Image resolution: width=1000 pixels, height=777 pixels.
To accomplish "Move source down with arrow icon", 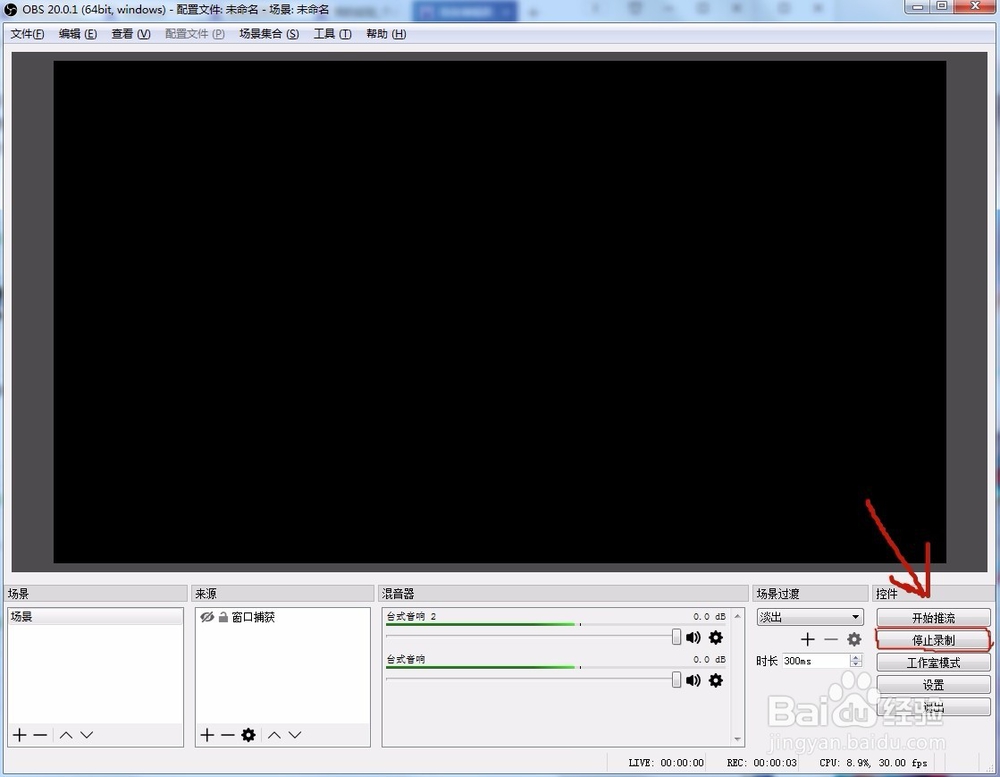I will [x=295, y=735].
